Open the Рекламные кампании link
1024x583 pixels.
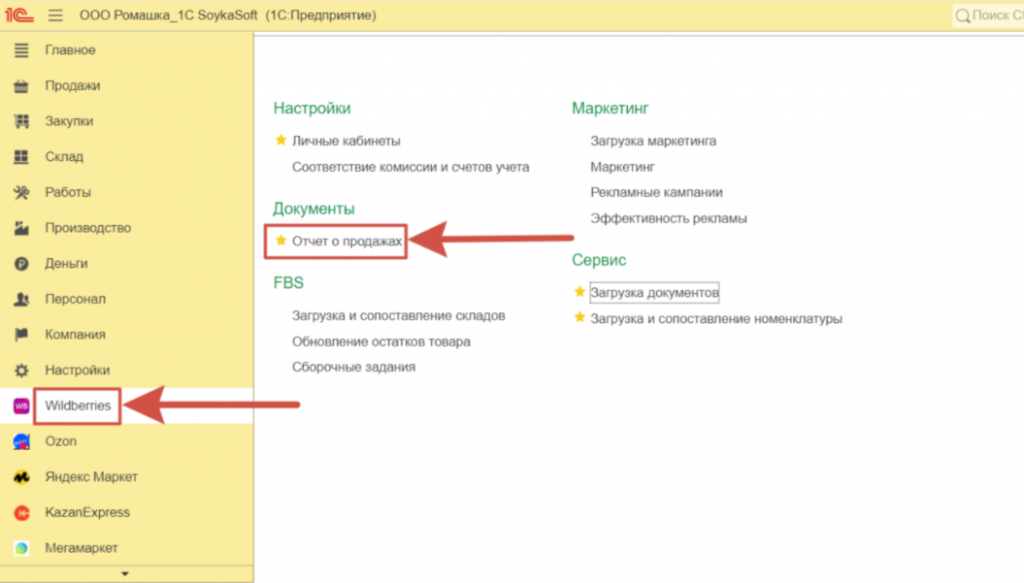[x=656, y=192]
